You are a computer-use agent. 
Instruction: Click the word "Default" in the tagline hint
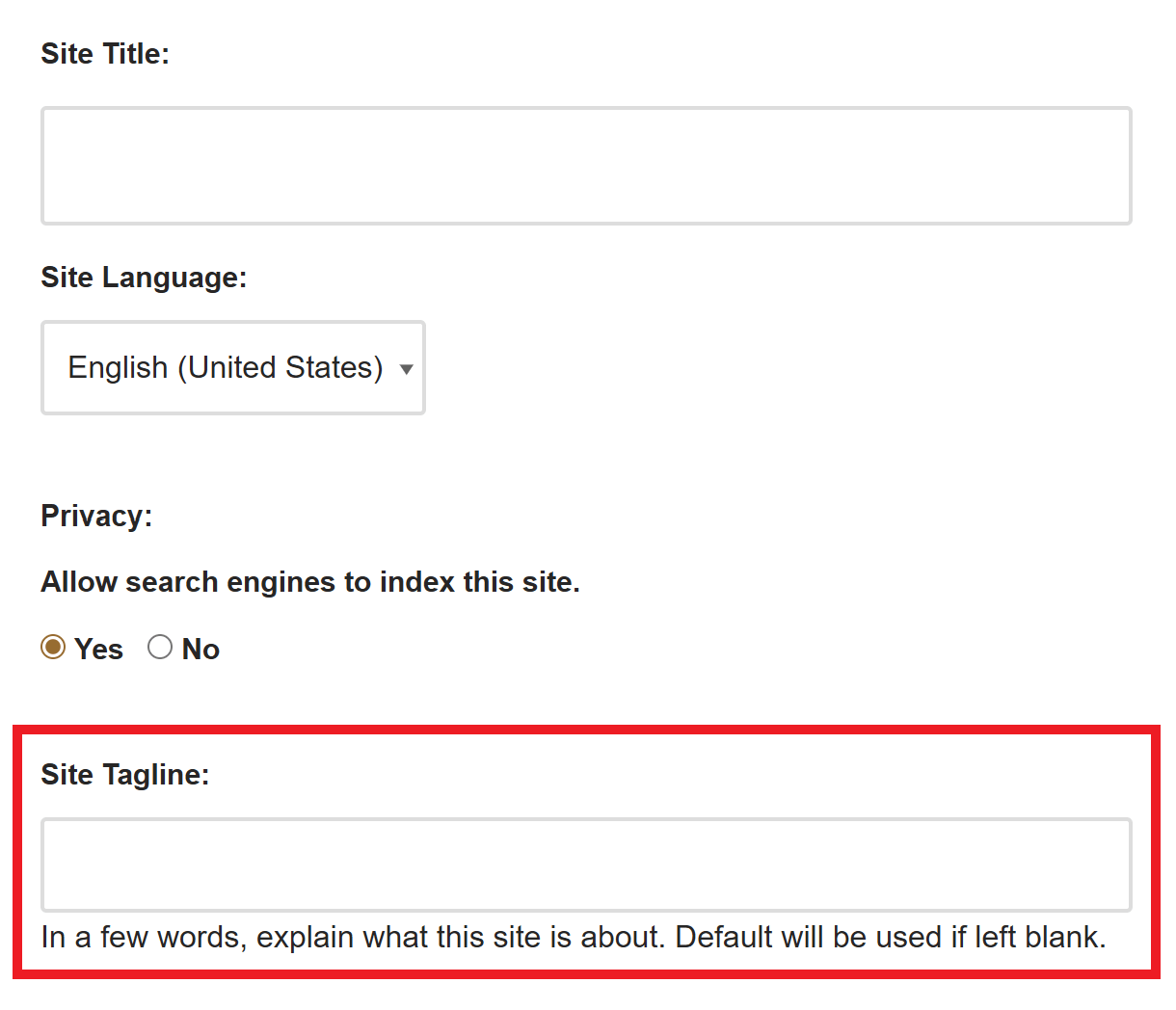[724, 937]
